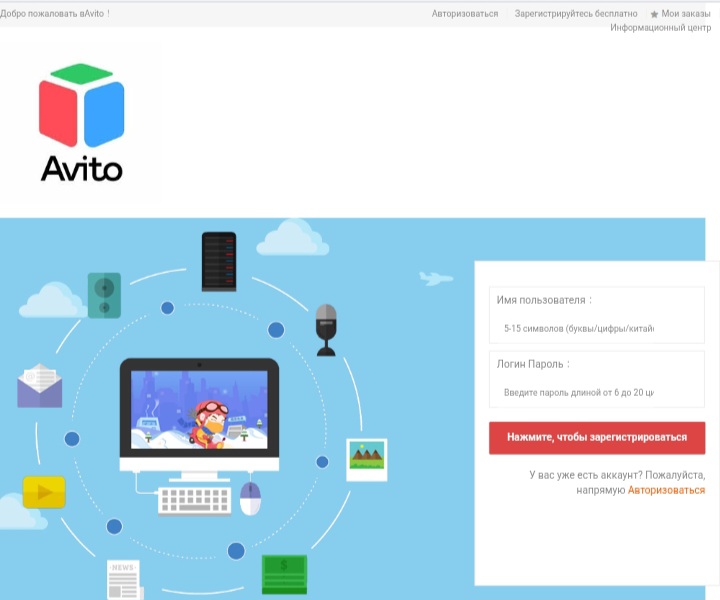Viewport: 720px width, 600px height.
Task: Click the green money bill icon
Action: [284, 574]
